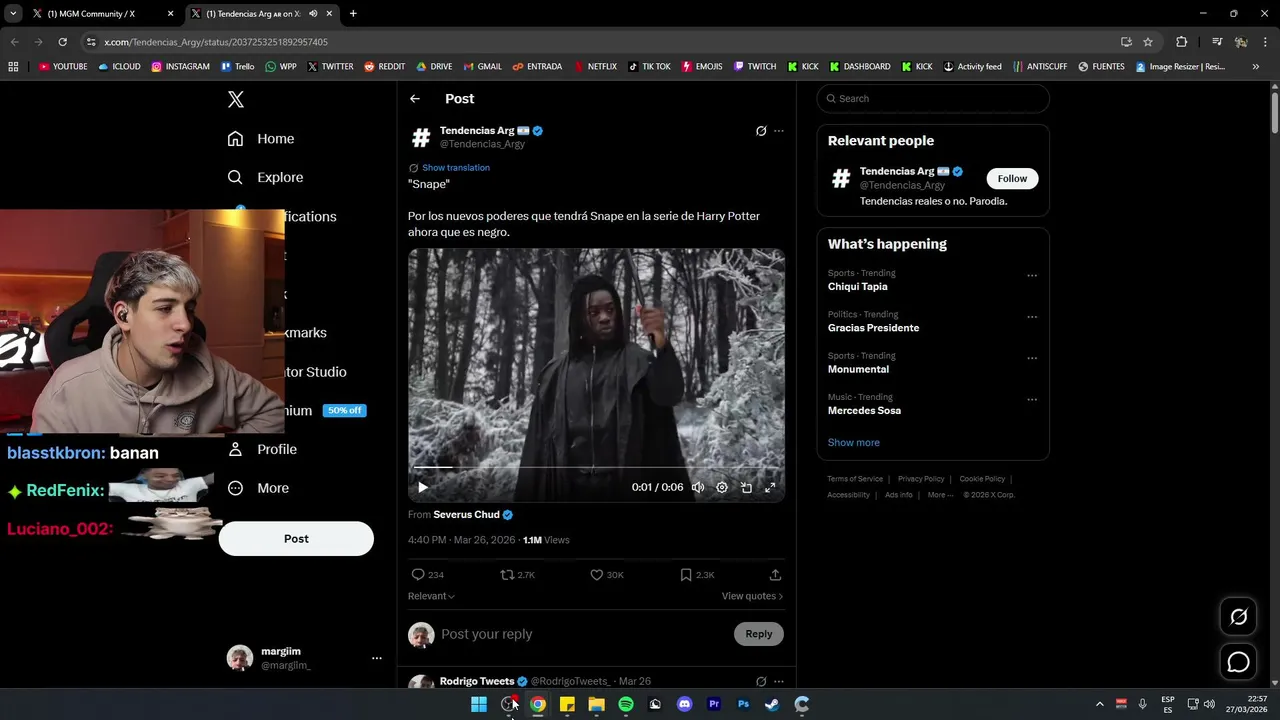Like the post with 30K likes

coord(597,575)
